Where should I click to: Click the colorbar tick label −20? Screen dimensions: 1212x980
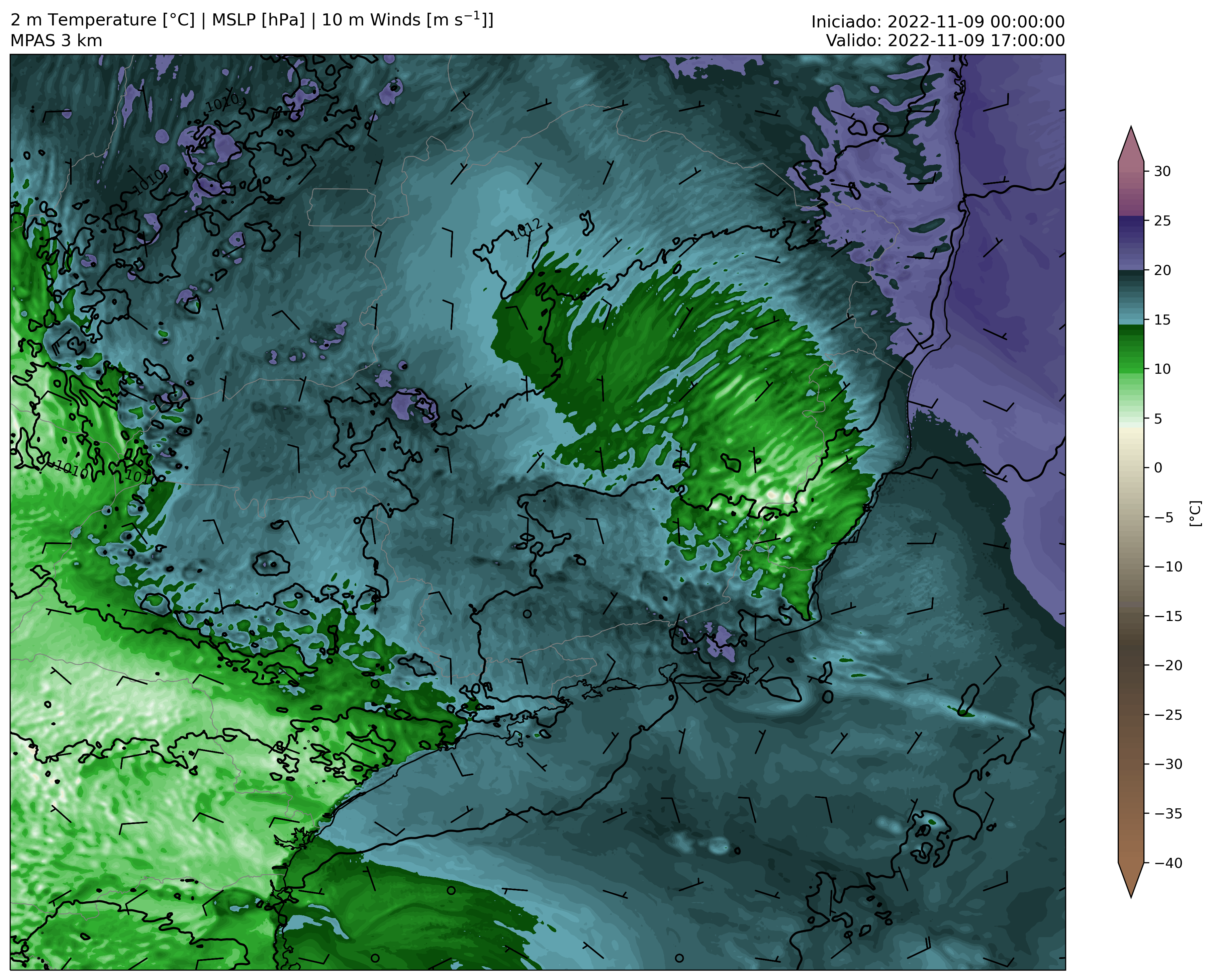(1168, 665)
